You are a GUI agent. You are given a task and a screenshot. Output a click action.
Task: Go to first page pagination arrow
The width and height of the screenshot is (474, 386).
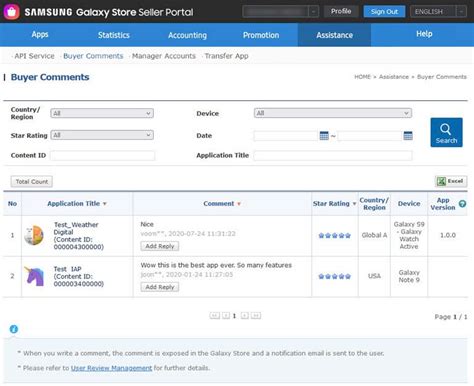(x=215, y=315)
